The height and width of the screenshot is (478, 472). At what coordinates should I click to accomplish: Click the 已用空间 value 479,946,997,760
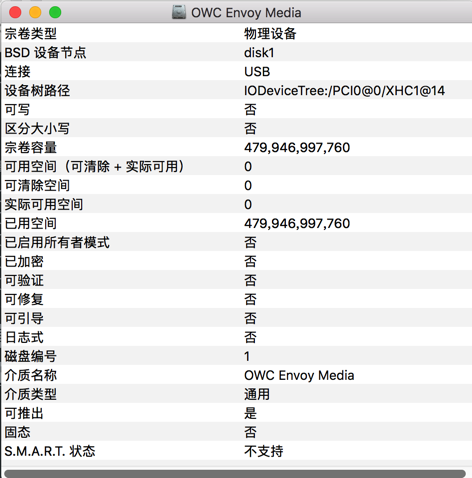[297, 224]
